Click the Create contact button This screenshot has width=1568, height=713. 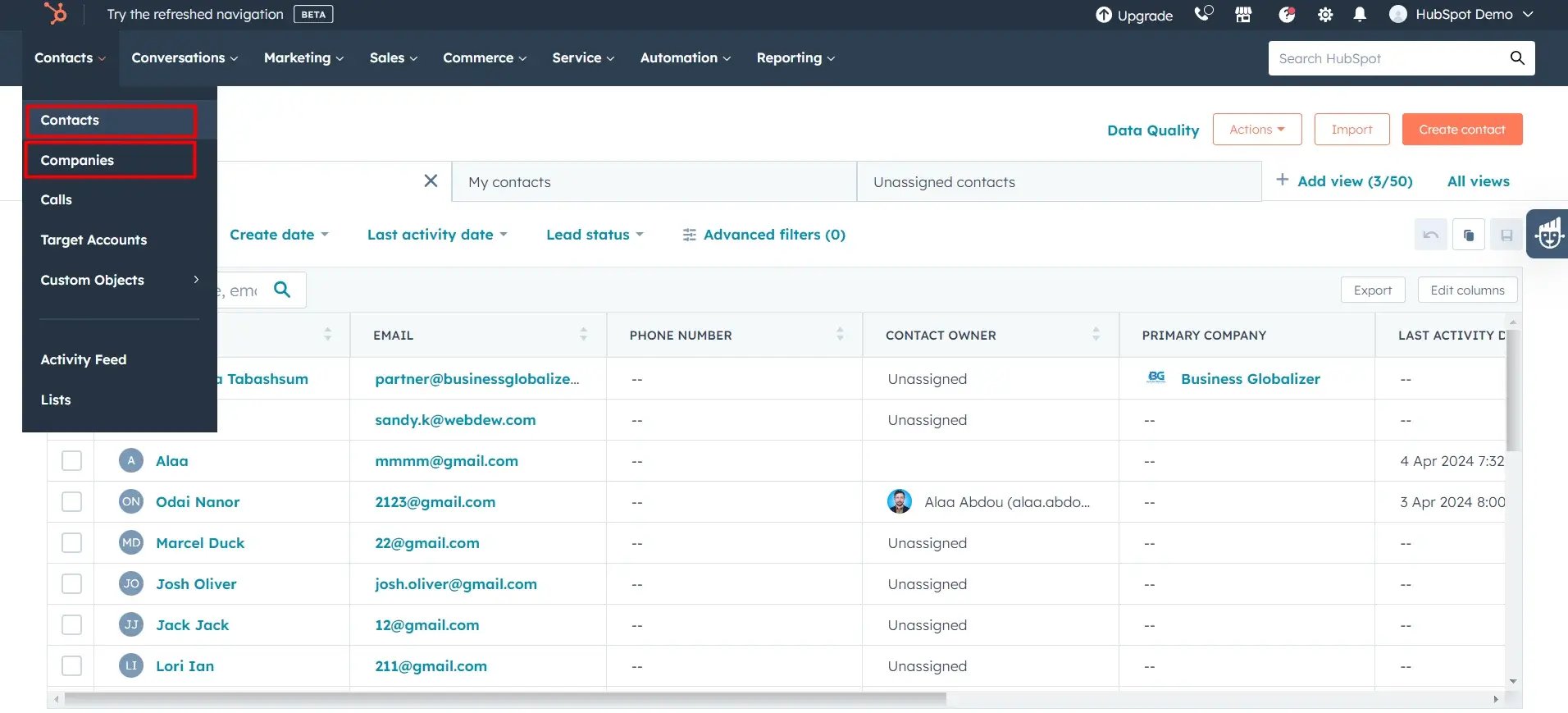coord(1462,130)
